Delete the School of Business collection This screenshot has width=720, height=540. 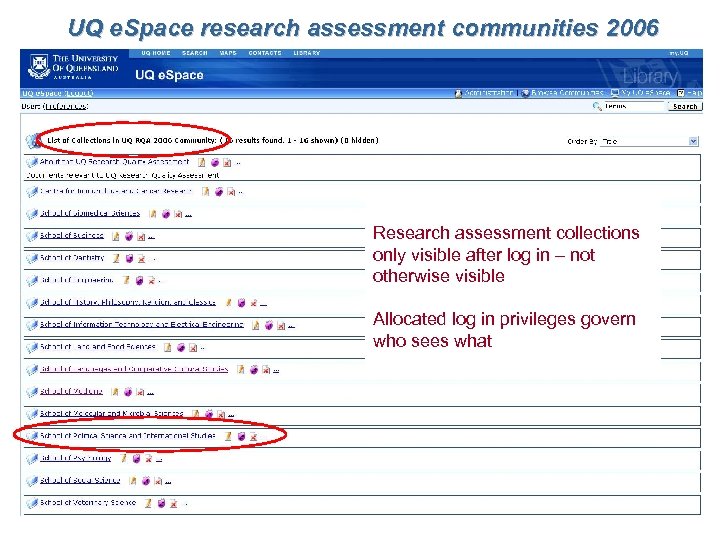141,237
